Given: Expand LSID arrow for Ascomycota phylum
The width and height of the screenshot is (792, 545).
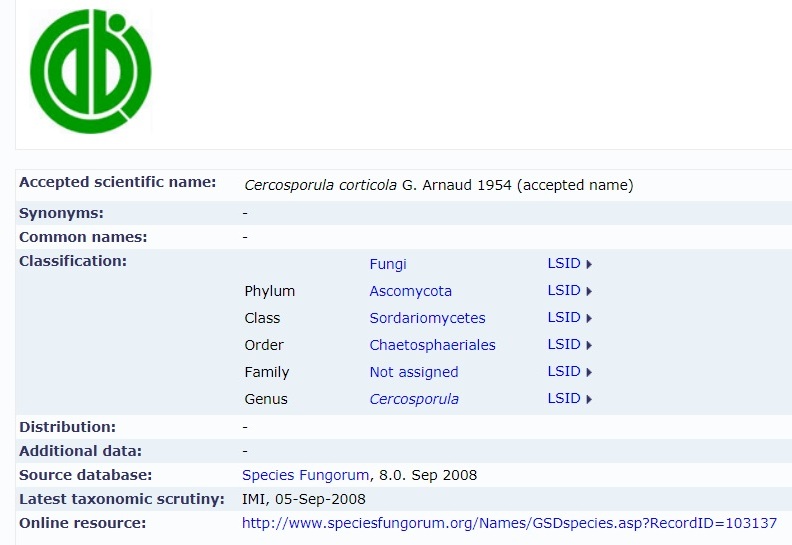Looking at the screenshot, I should pyautogui.click(x=589, y=291).
